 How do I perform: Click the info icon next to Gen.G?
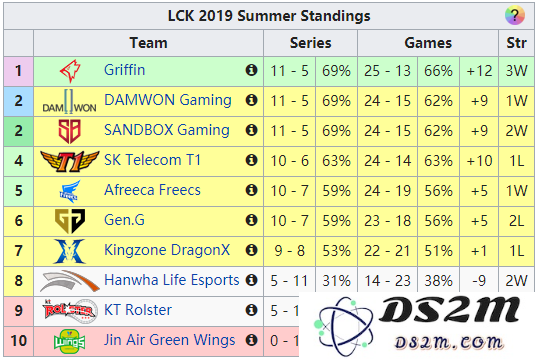[x=251, y=220]
